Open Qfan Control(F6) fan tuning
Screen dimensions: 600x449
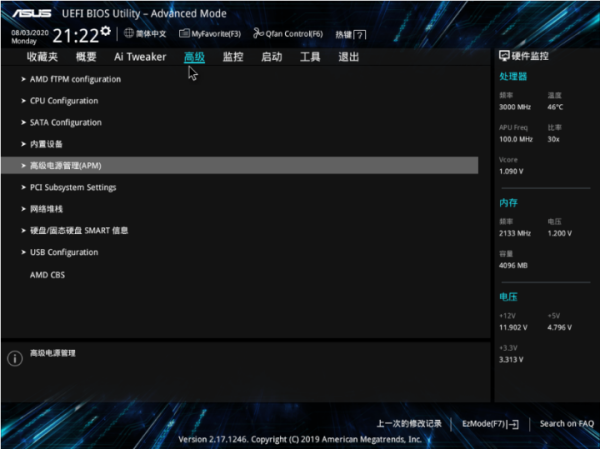289,34
